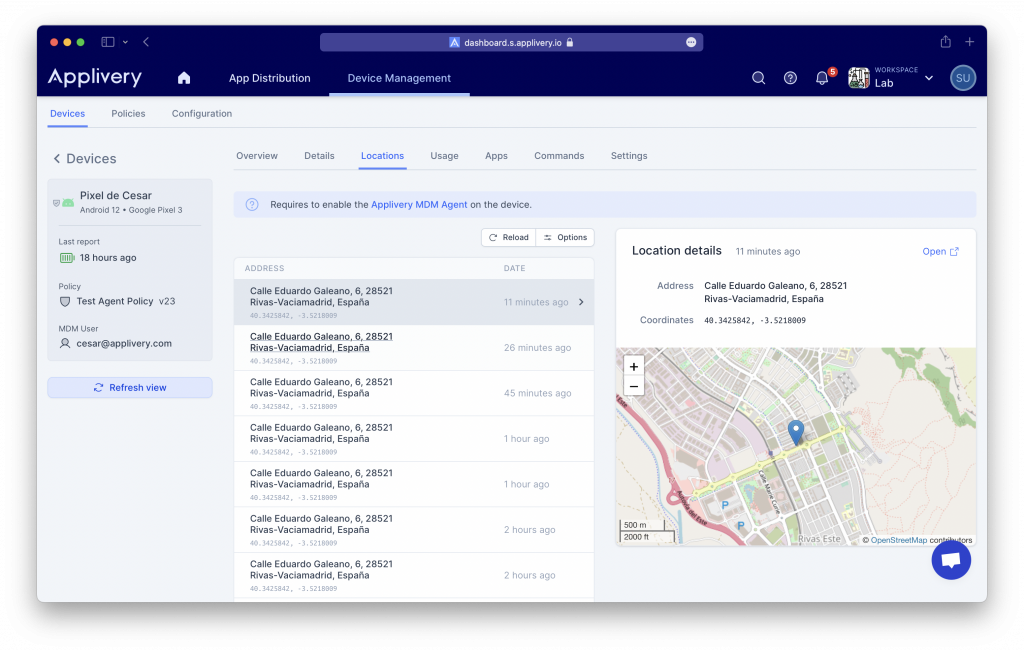Go back using Safari back arrow
1024x651 pixels.
point(146,42)
